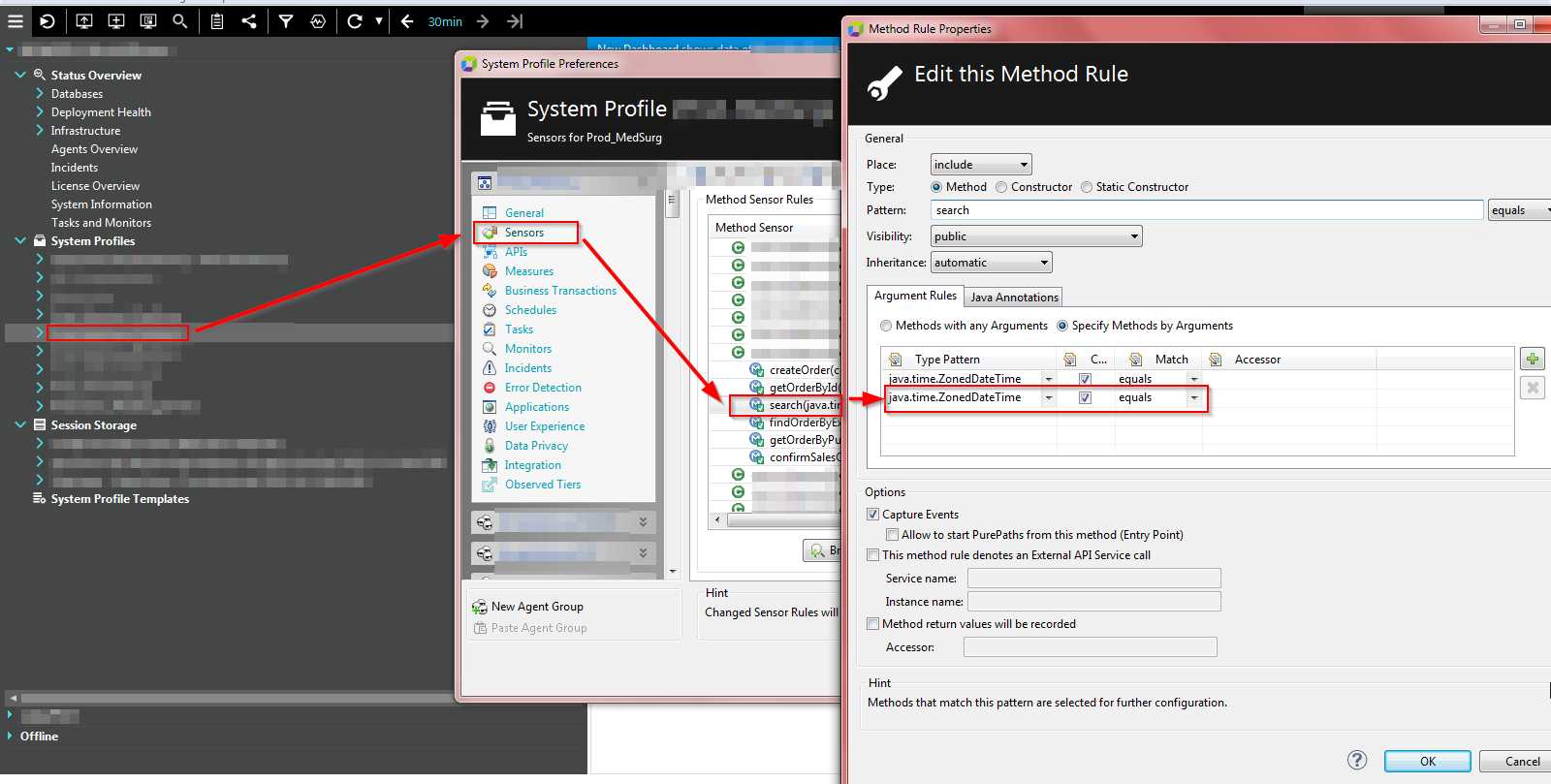Screen dimensions: 1551x784
Task: Select Agents Overview in the tree
Action: pos(94,149)
